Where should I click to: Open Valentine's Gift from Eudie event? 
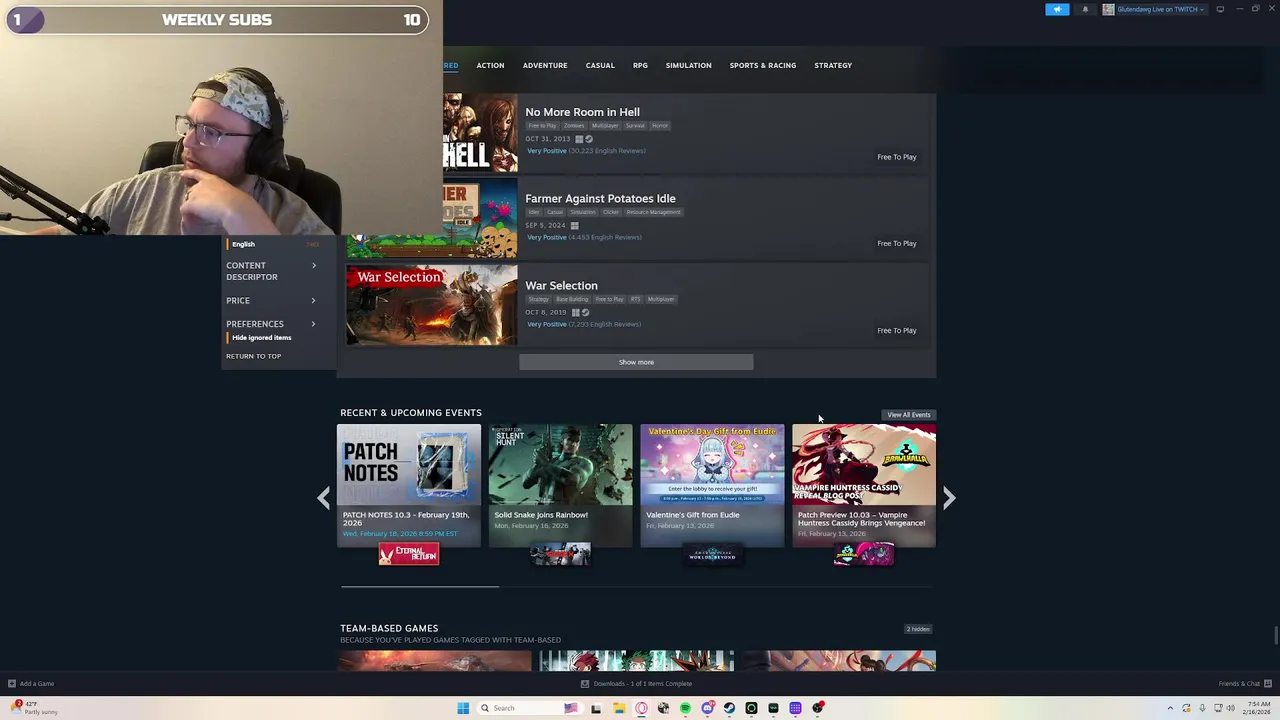click(x=713, y=486)
